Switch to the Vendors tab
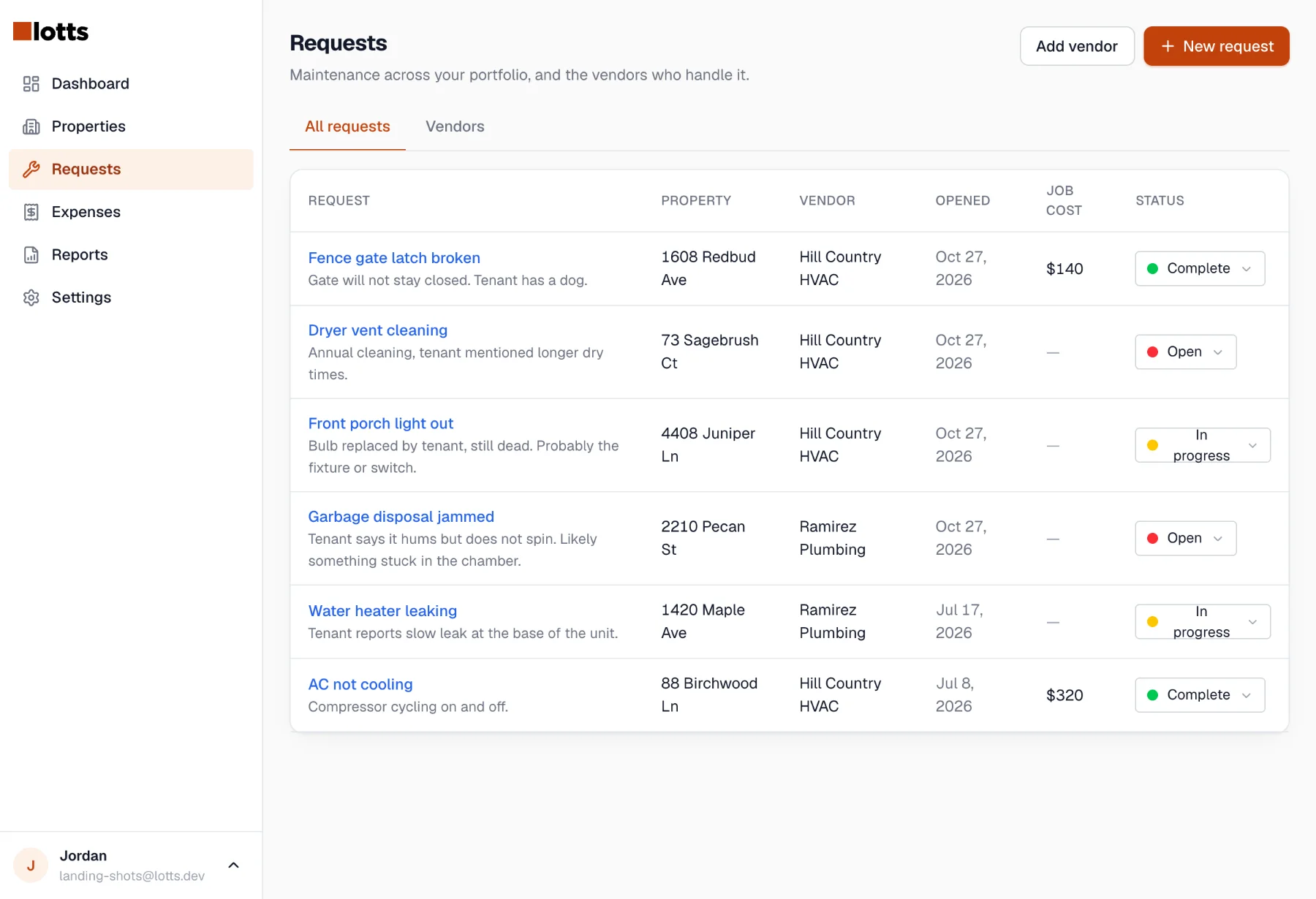 455,126
